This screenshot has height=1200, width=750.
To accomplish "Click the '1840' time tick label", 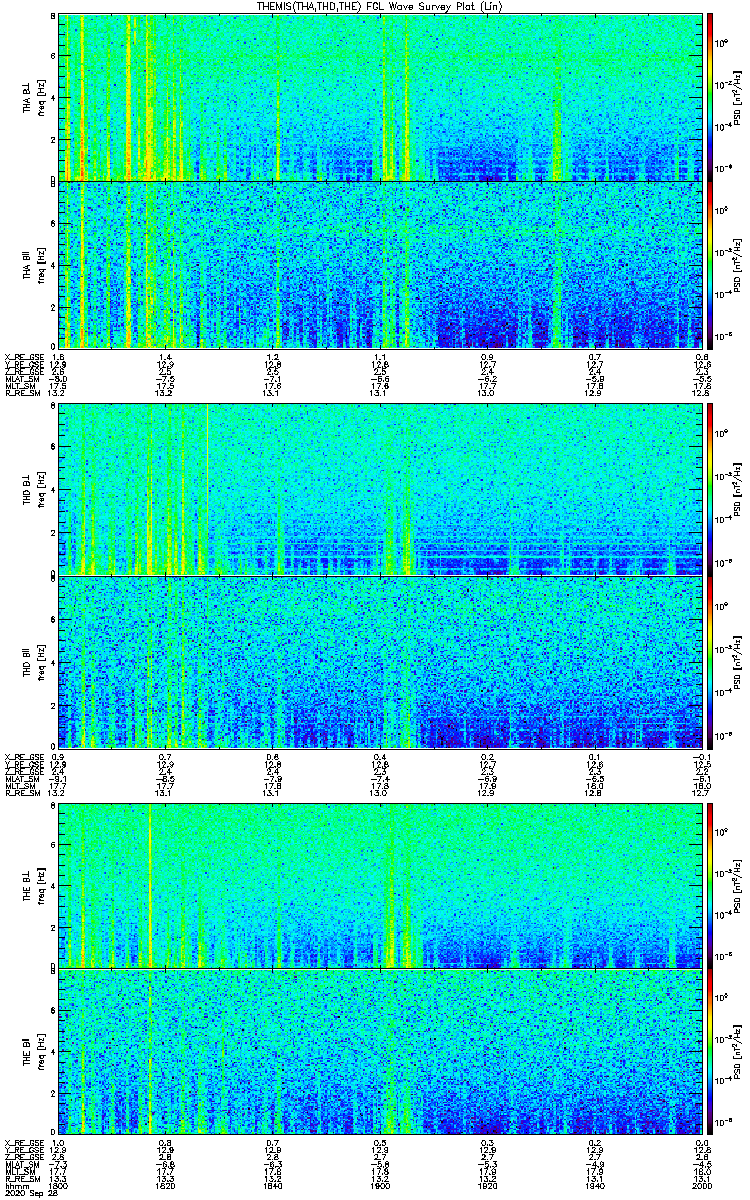I will (273, 1184).
